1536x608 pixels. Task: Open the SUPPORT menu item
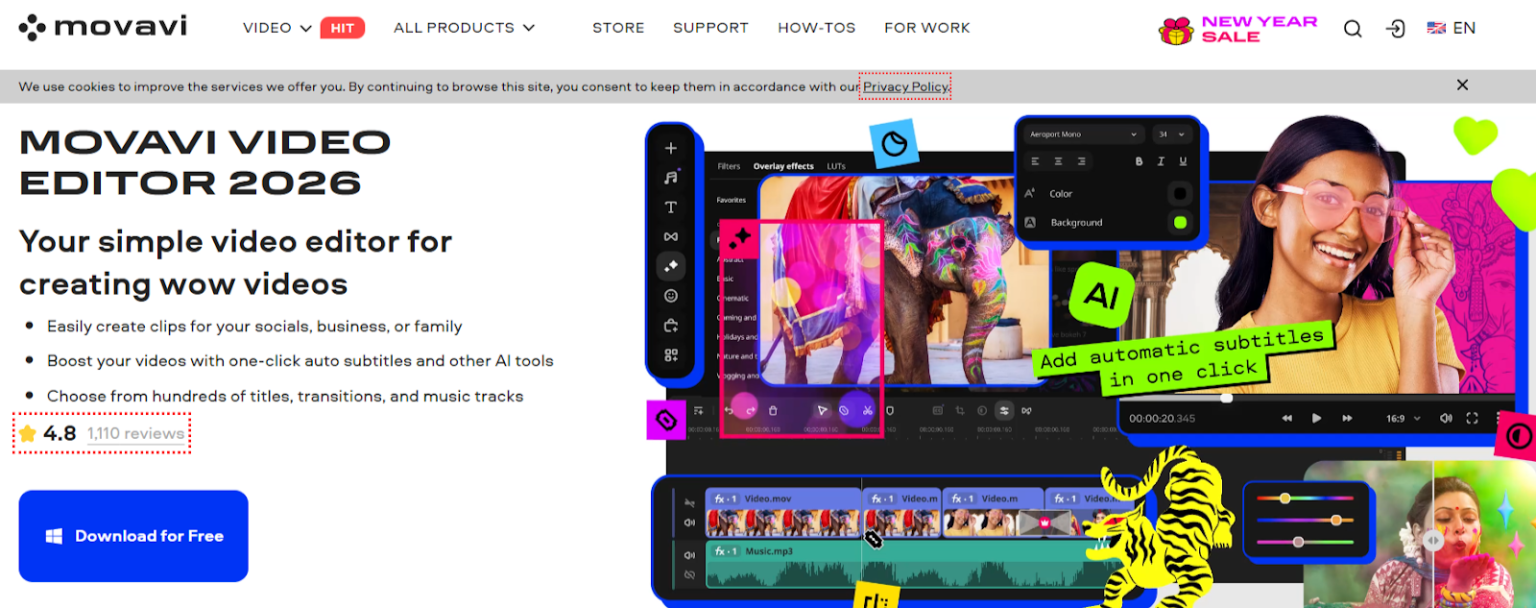click(711, 28)
